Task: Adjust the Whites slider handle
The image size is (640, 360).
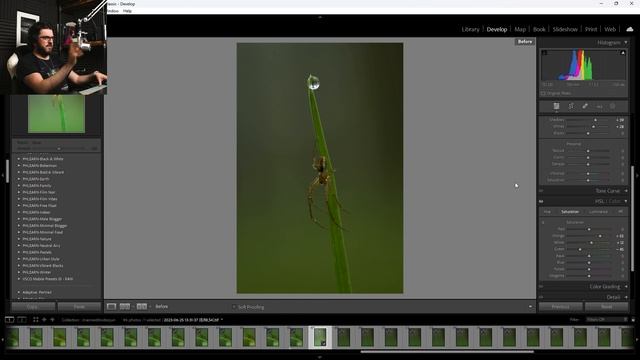Action: pyautogui.click(x=593, y=127)
